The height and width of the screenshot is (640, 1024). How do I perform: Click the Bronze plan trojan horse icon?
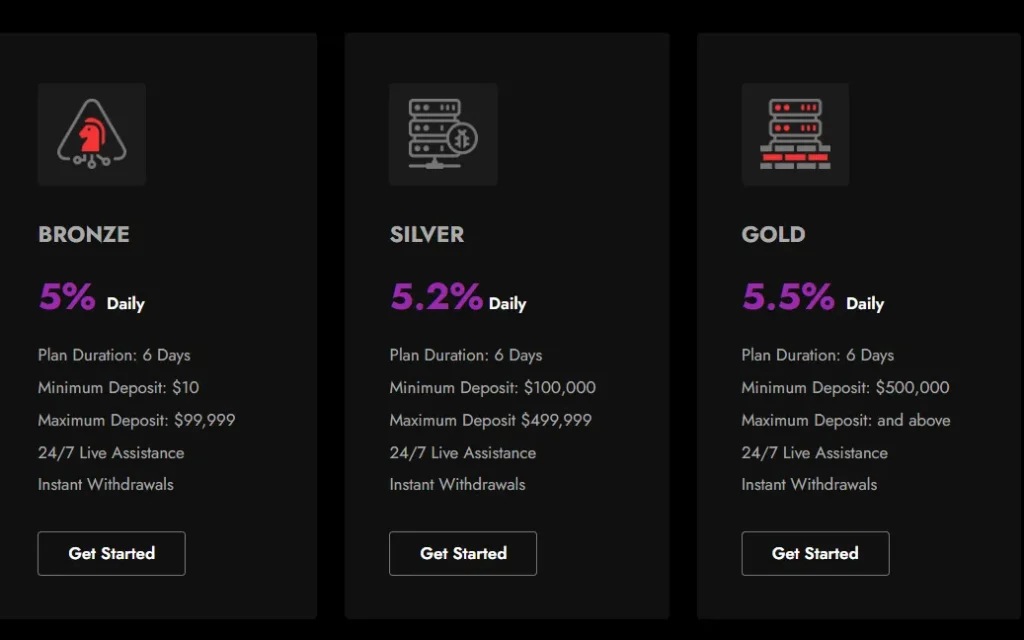pos(91,135)
